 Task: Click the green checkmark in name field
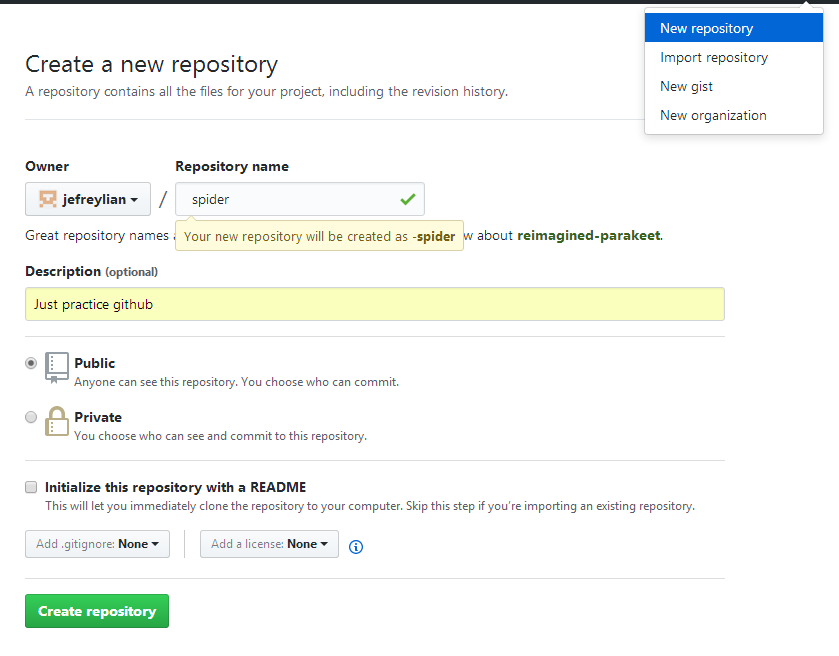point(408,199)
